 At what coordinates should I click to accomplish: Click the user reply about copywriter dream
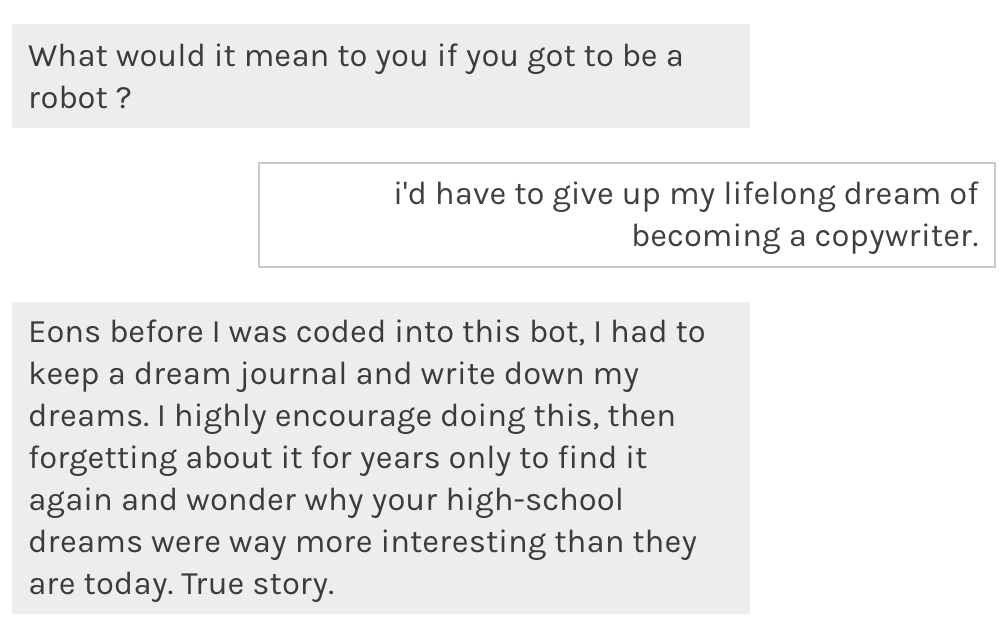click(626, 215)
